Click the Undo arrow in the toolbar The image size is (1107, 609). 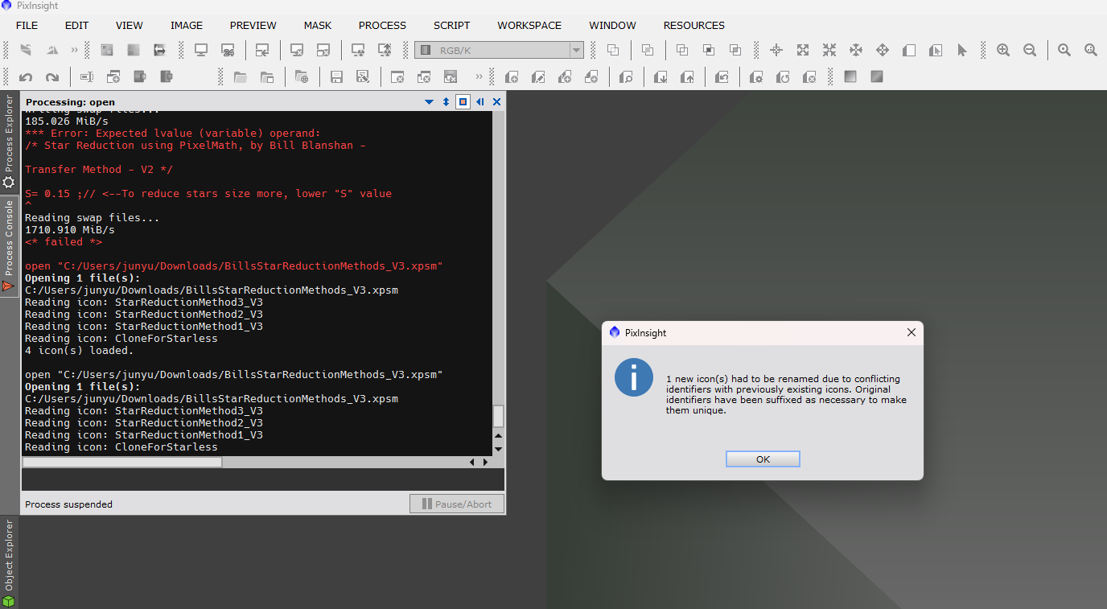tap(26, 77)
